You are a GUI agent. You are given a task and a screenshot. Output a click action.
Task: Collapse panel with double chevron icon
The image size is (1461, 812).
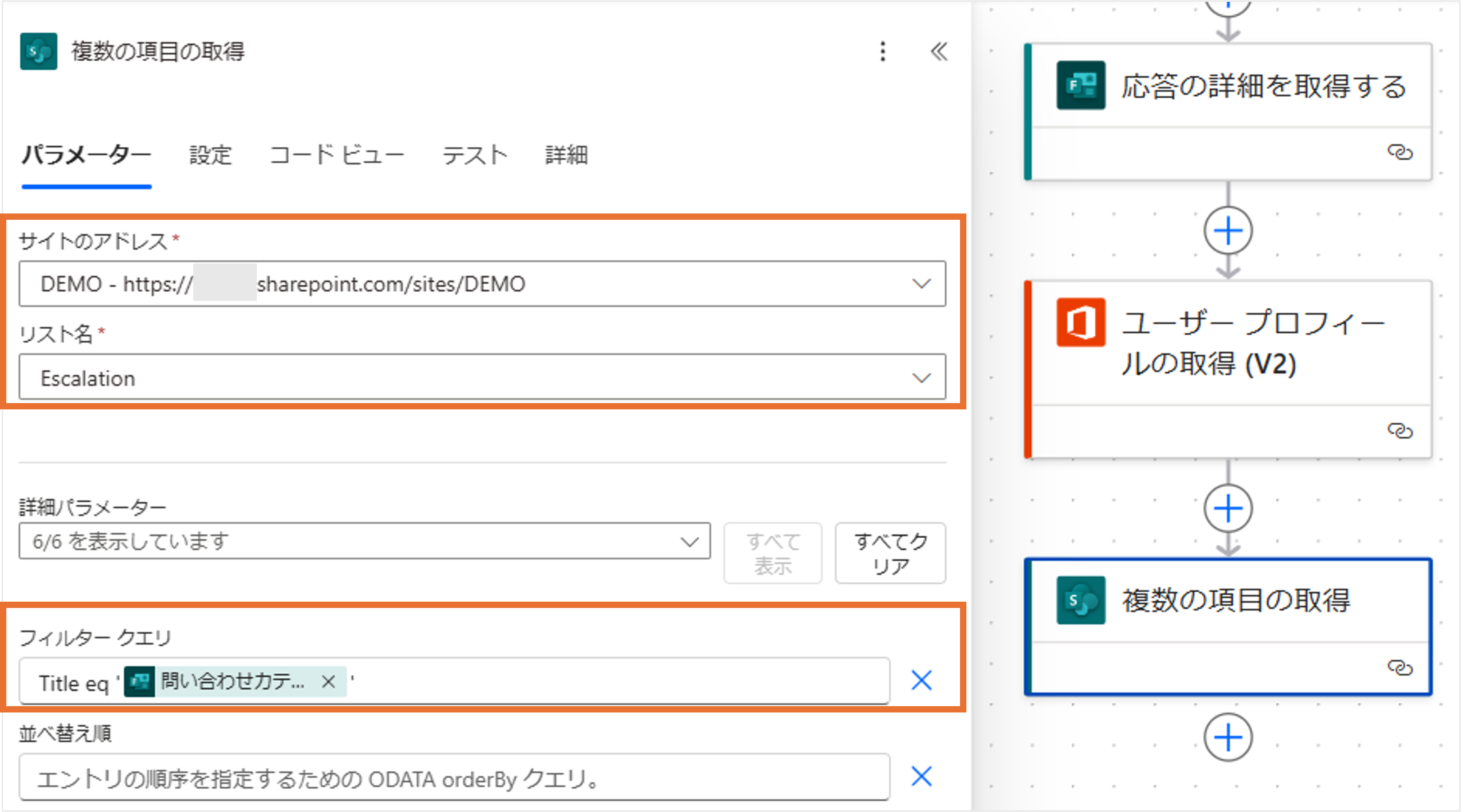pyautogui.click(x=939, y=52)
